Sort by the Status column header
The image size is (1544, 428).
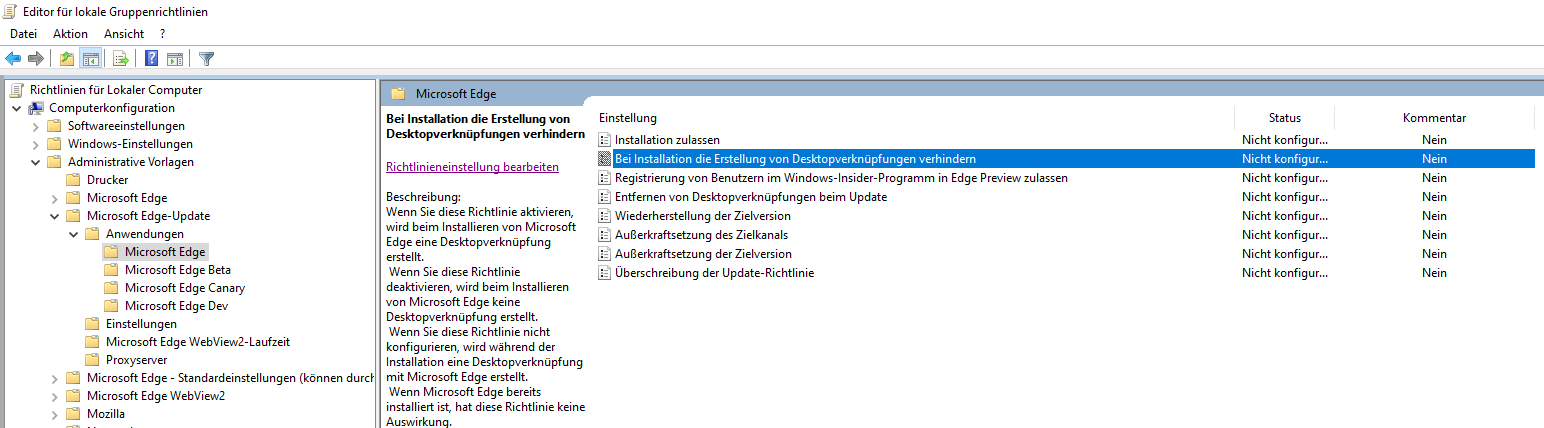pos(1285,118)
